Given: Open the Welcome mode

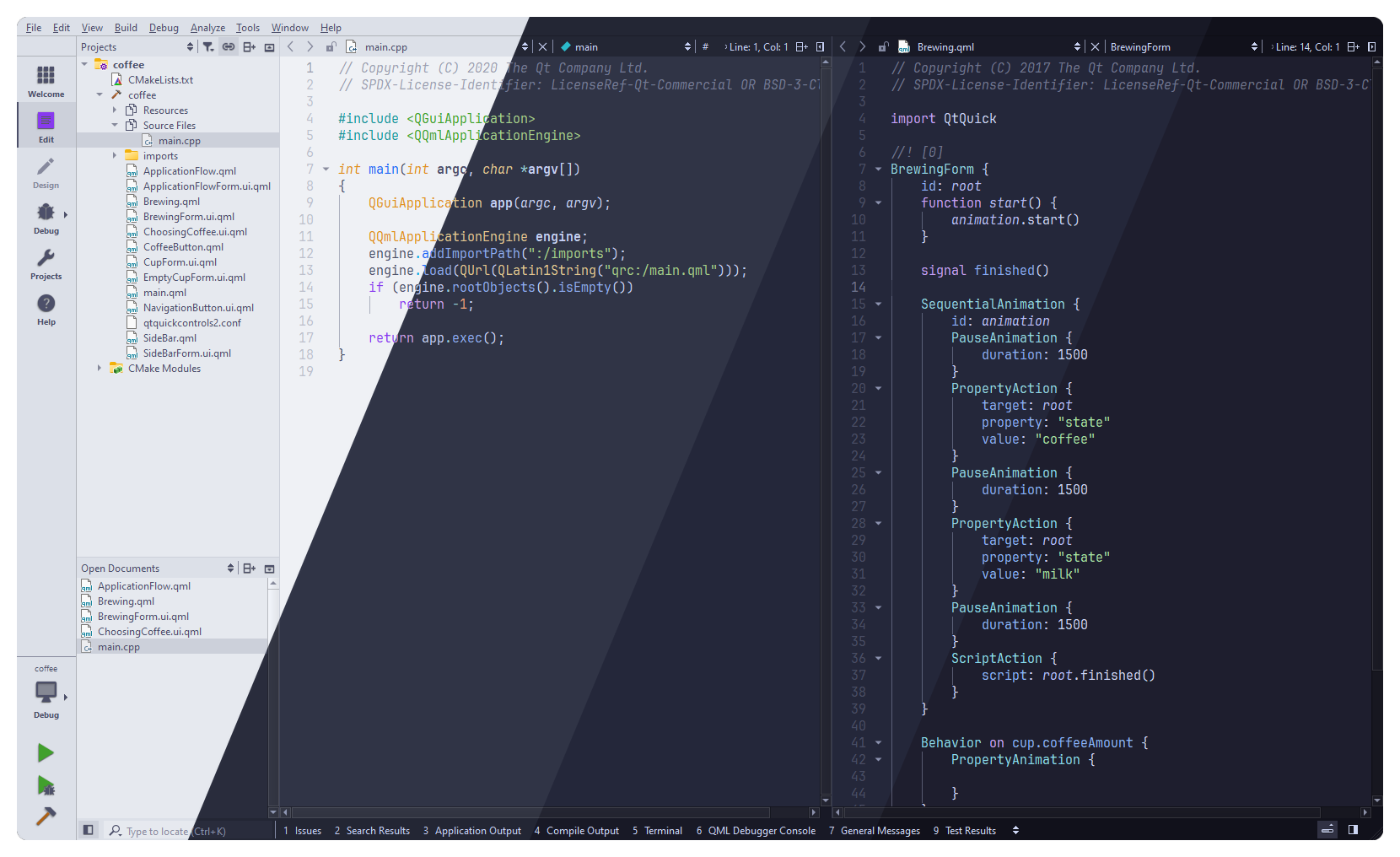Looking at the screenshot, I should [x=46, y=81].
